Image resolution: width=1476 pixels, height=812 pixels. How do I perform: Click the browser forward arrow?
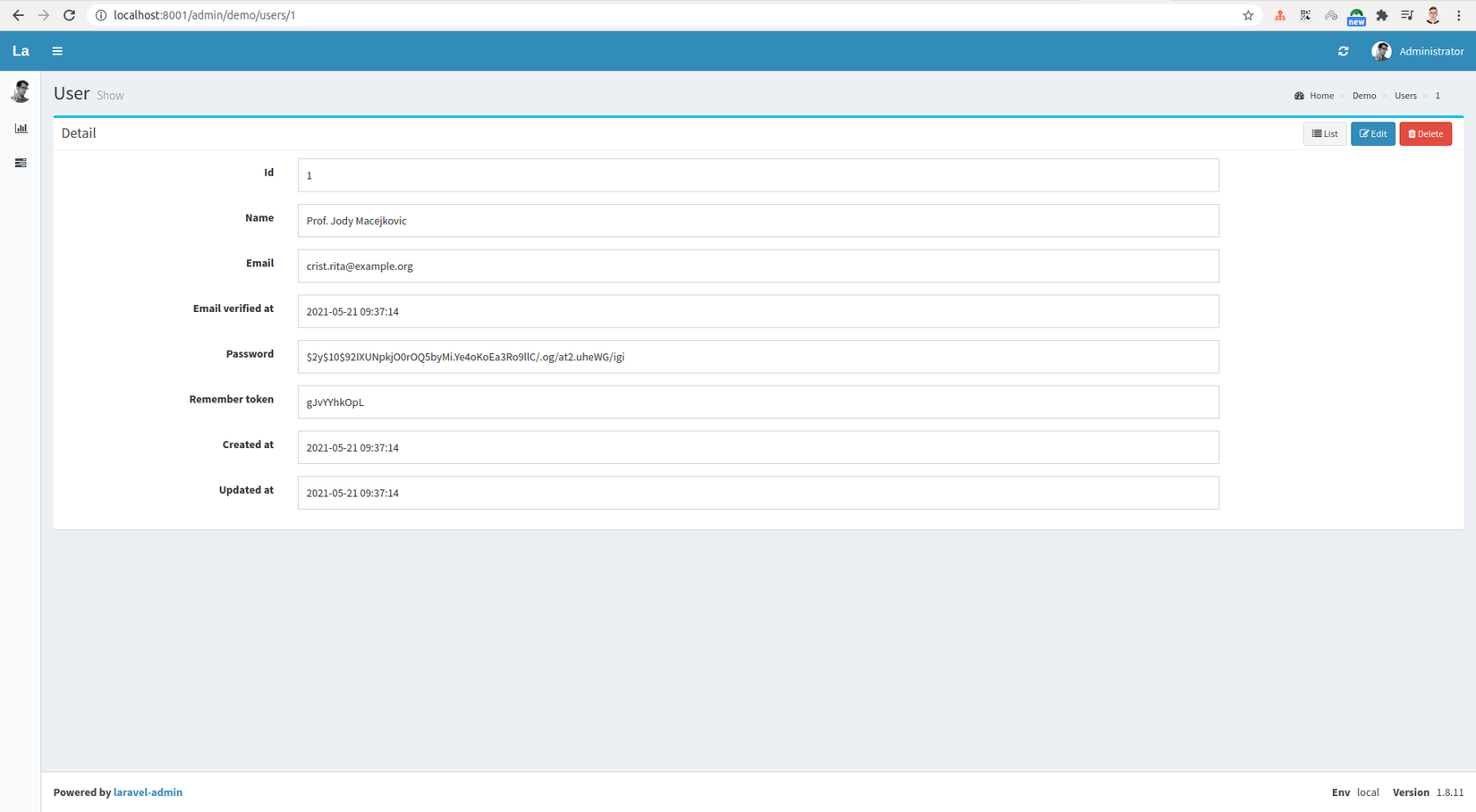(43, 15)
